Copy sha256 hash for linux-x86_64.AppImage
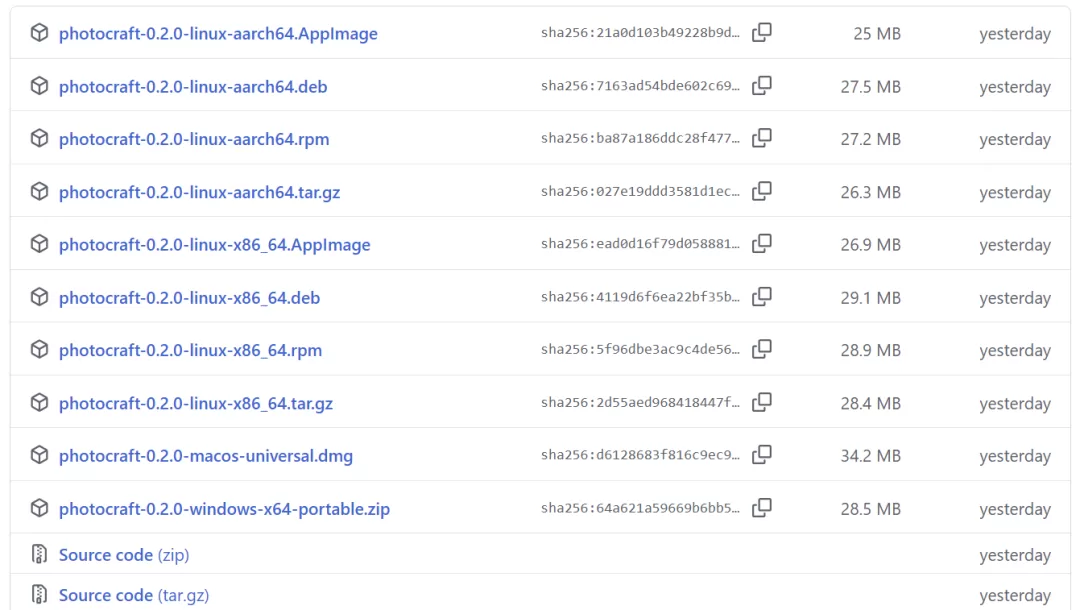The height and width of the screenshot is (610, 1080). 762,244
